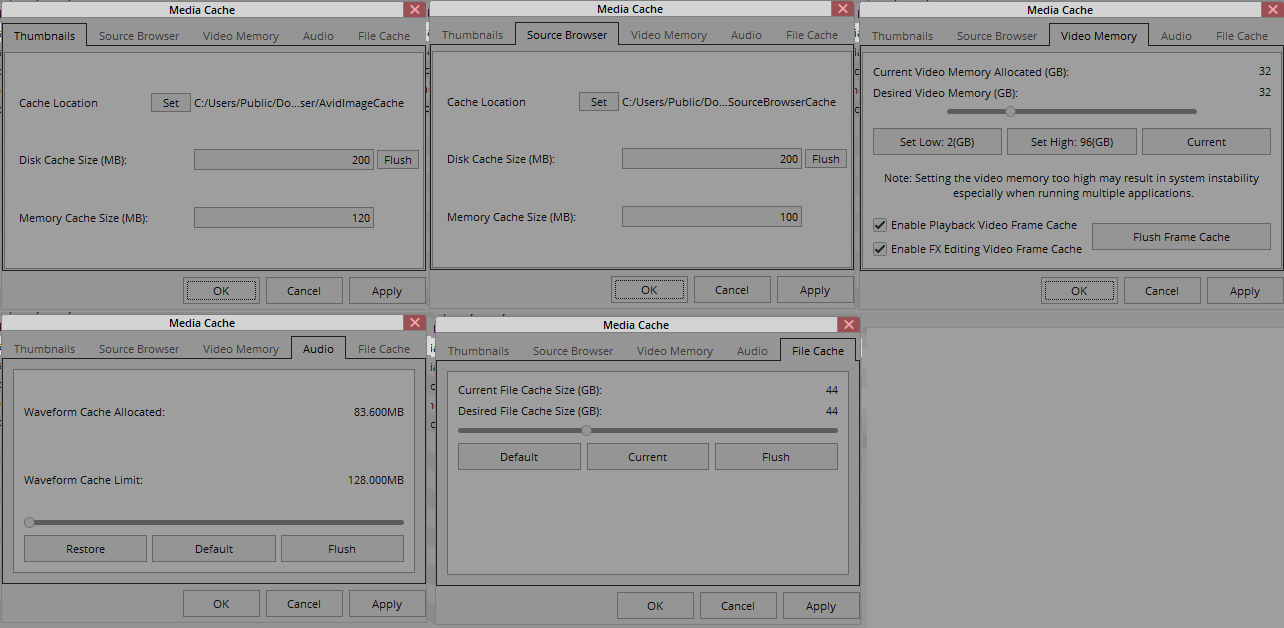
Task: Click Waveform Cache Limit slider handle
Action: click(x=30, y=522)
